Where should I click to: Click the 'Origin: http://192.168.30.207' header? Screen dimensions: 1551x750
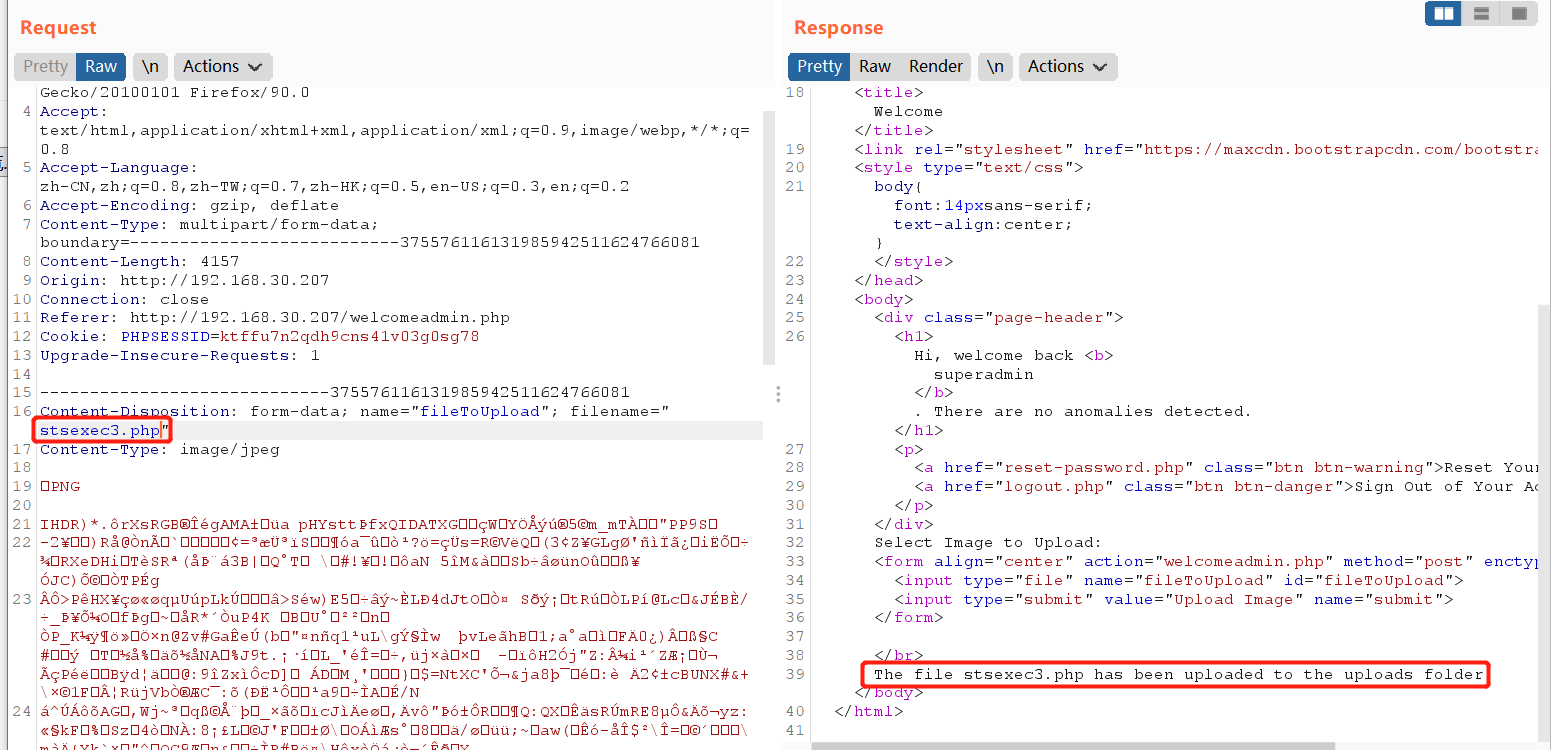[x=184, y=280]
